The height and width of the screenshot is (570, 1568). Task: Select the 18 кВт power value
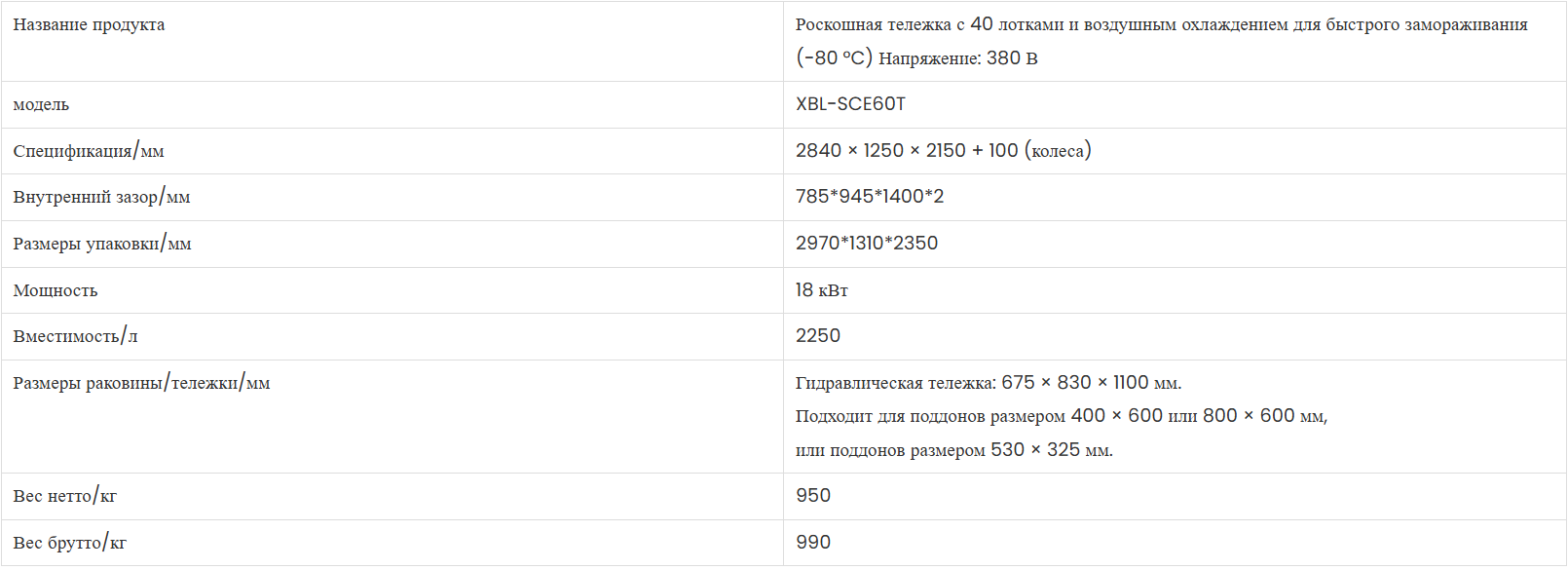tap(822, 289)
